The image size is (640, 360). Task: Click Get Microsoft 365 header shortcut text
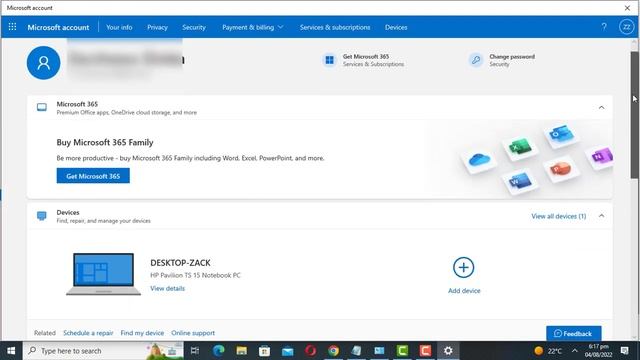(366, 57)
